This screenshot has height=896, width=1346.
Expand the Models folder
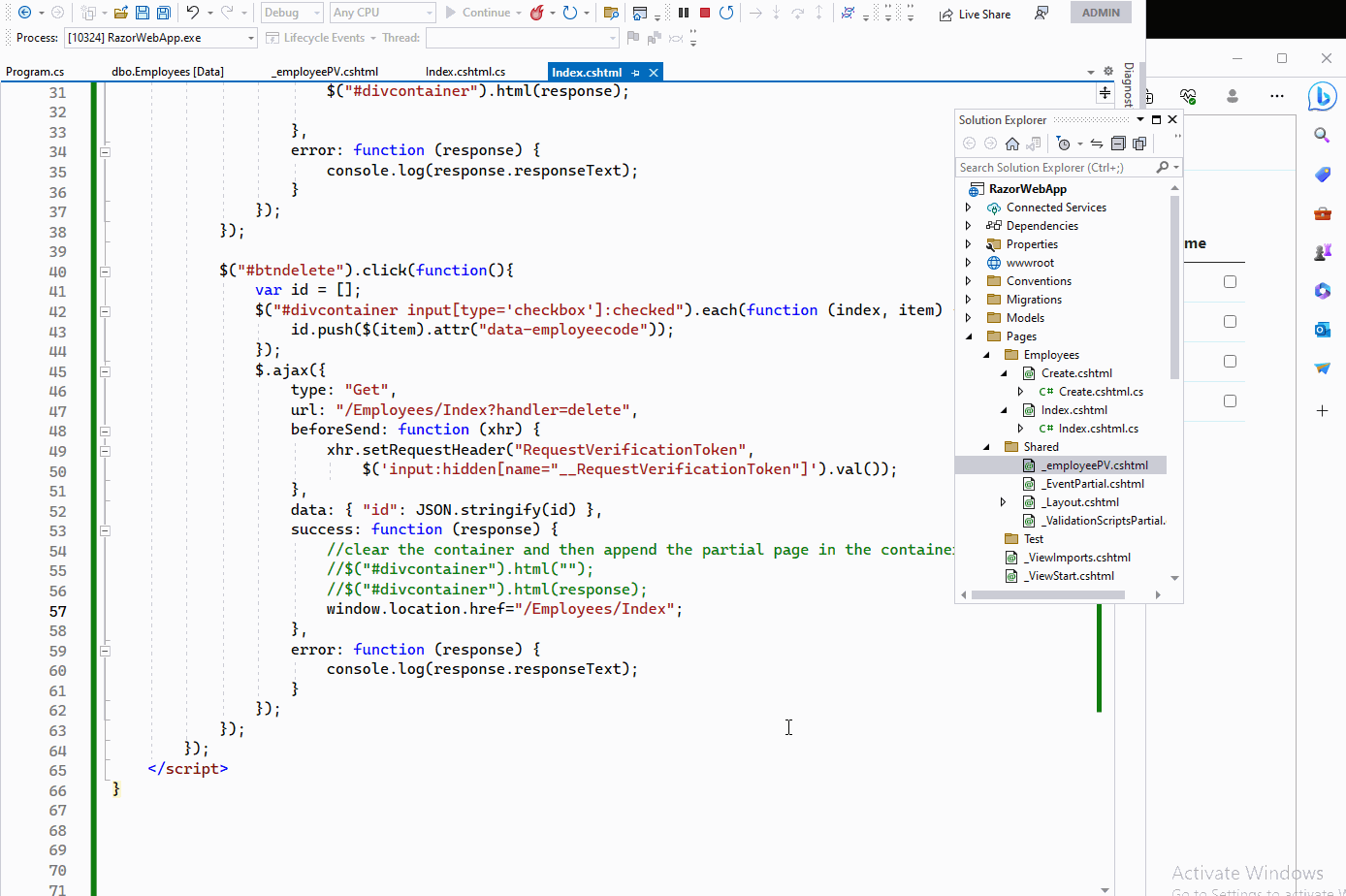pyautogui.click(x=968, y=318)
